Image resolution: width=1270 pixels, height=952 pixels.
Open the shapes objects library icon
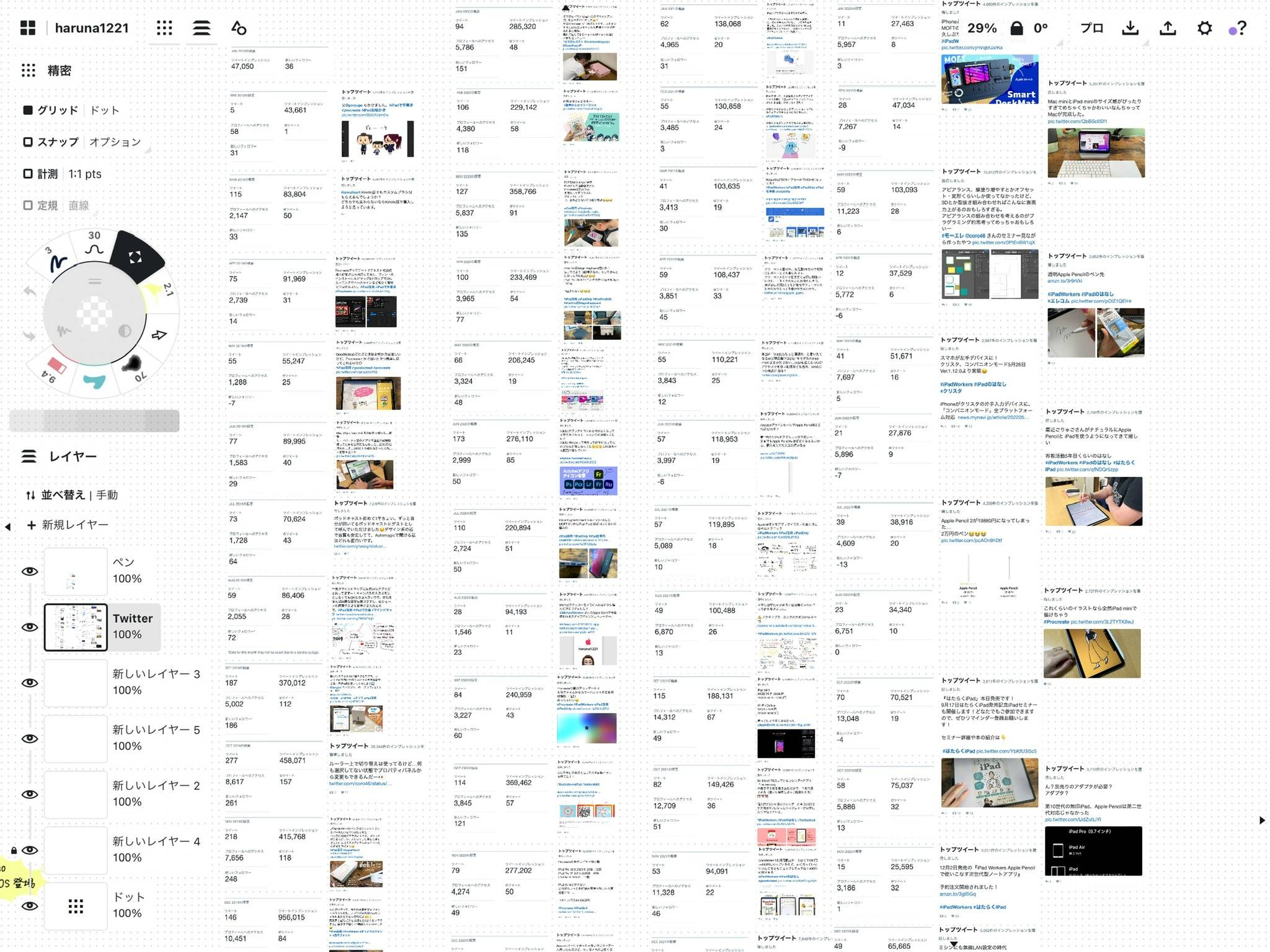[239, 28]
